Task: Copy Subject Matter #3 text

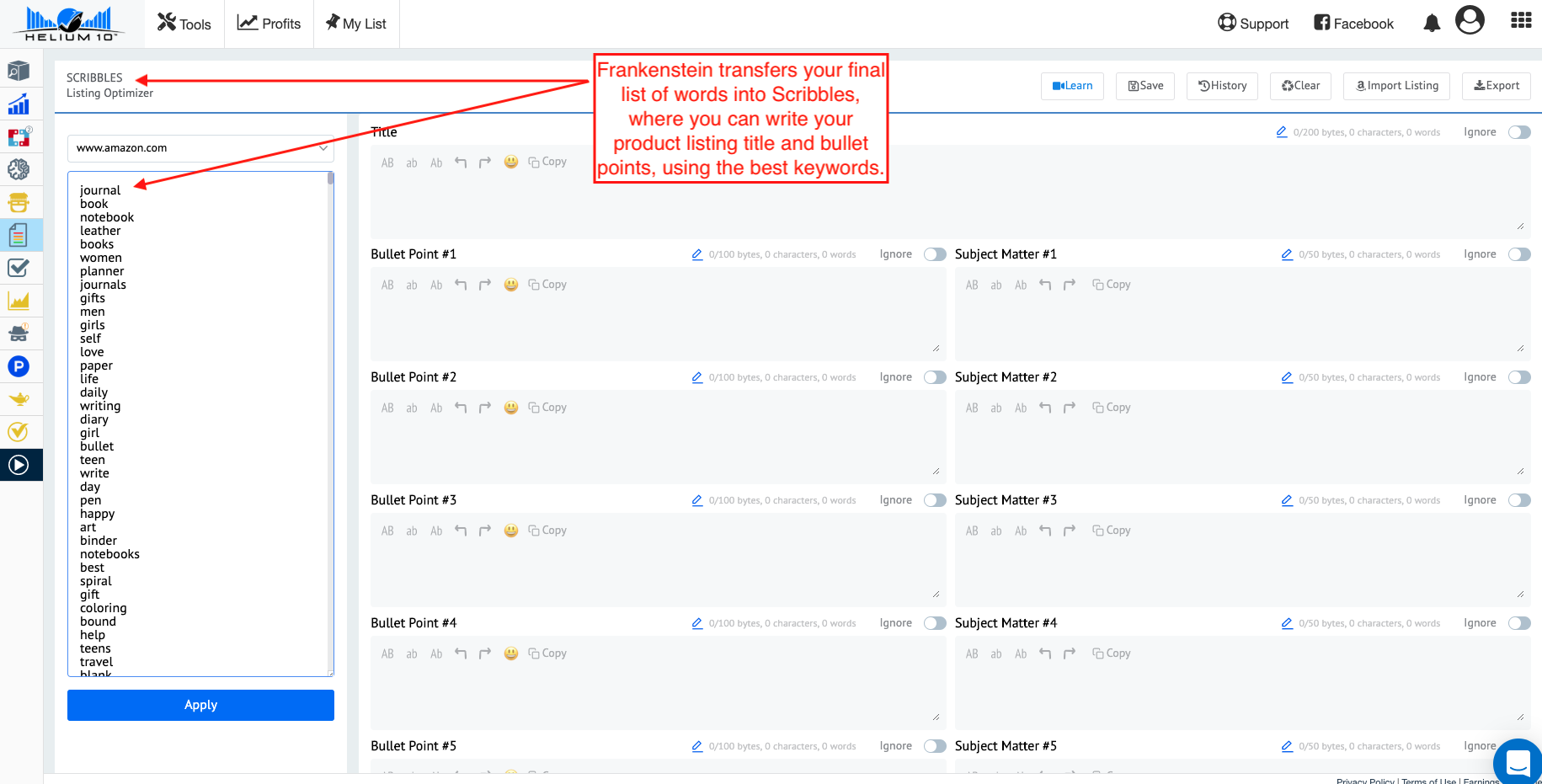Action: (x=1112, y=531)
